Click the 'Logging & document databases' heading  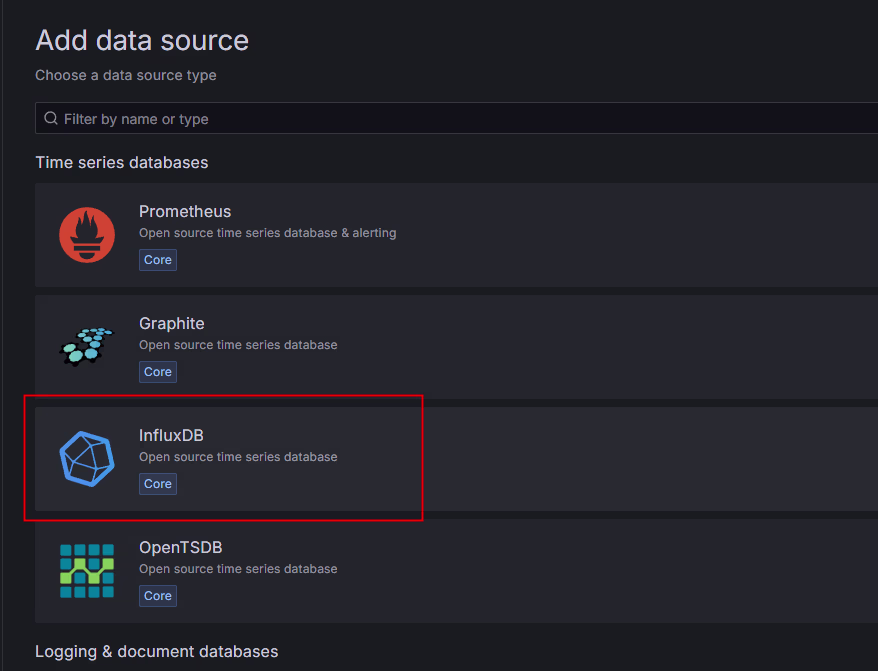pyautogui.click(x=156, y=651)
